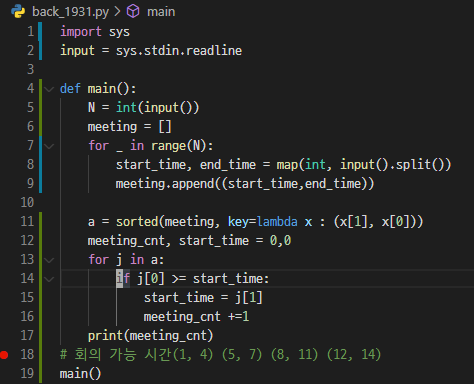Click line number 4 in gutter
474x384 pixels.
click(x=31, y=88)
